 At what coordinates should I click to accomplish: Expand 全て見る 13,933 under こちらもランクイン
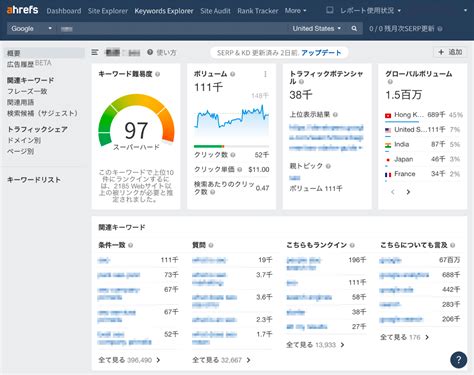315,345
